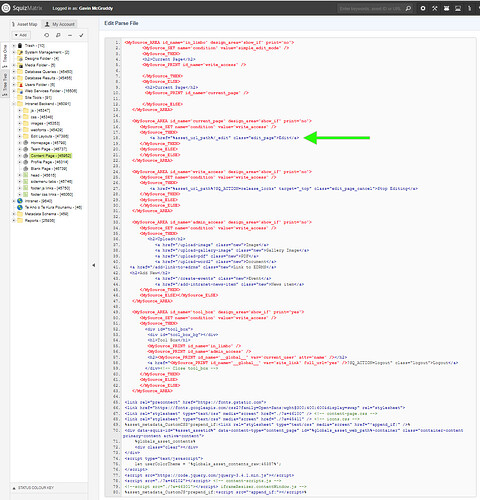Select the Tree One vertical tab
Screen dimensions: 480x500
[5, 55]
